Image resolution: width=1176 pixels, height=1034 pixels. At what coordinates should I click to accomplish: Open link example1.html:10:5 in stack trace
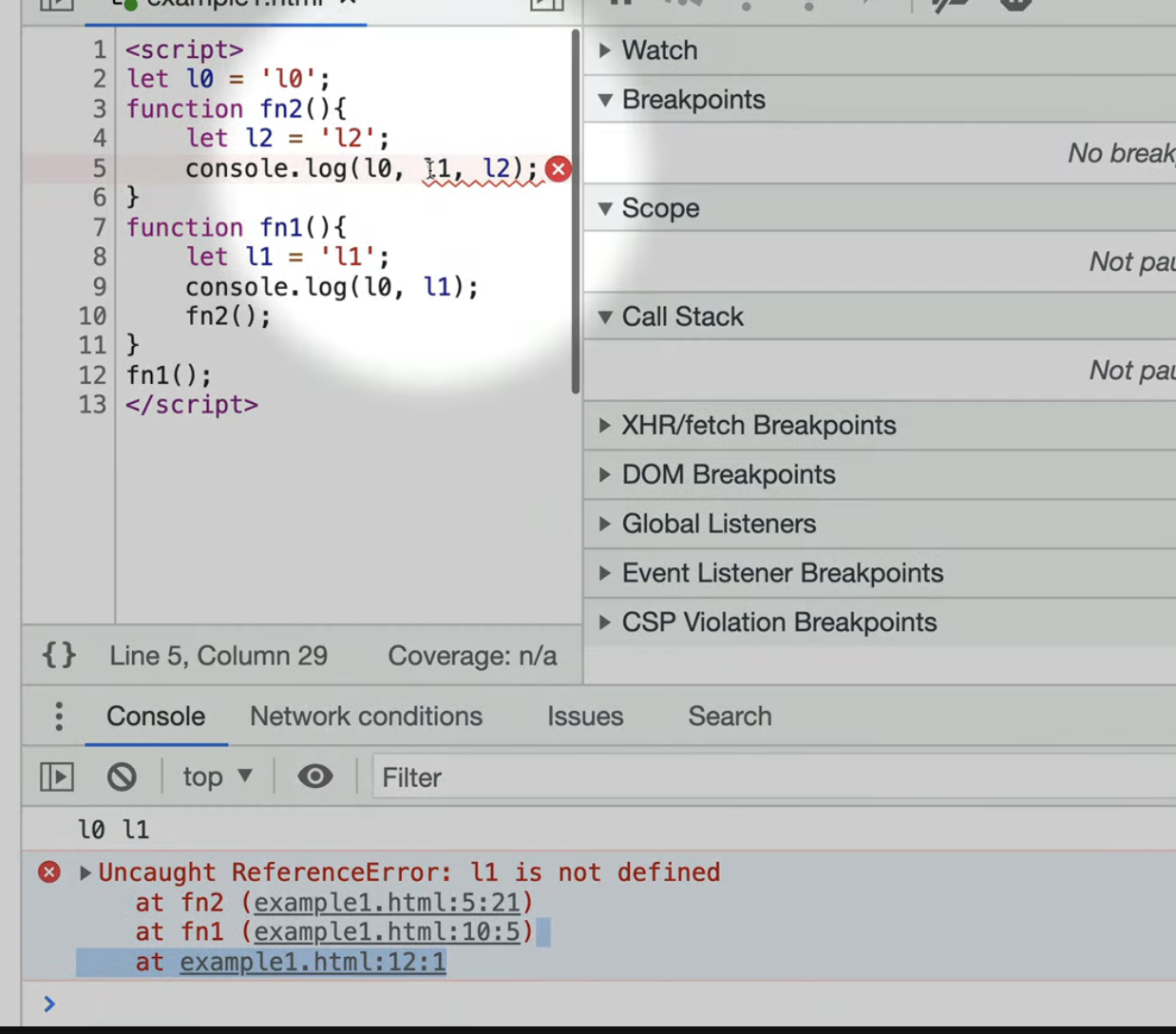pyautogui.click(x=388, y=931)
